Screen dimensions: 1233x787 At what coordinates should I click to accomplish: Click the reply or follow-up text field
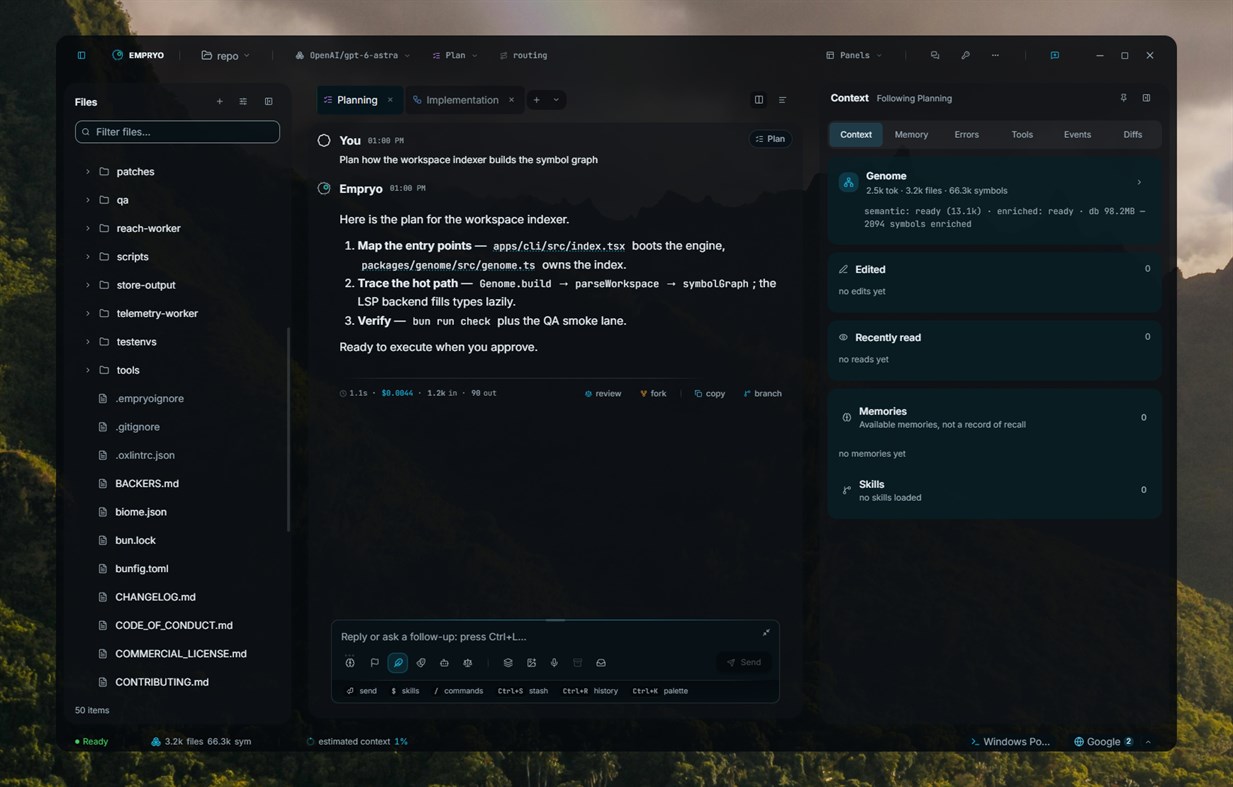pos(548,636)
